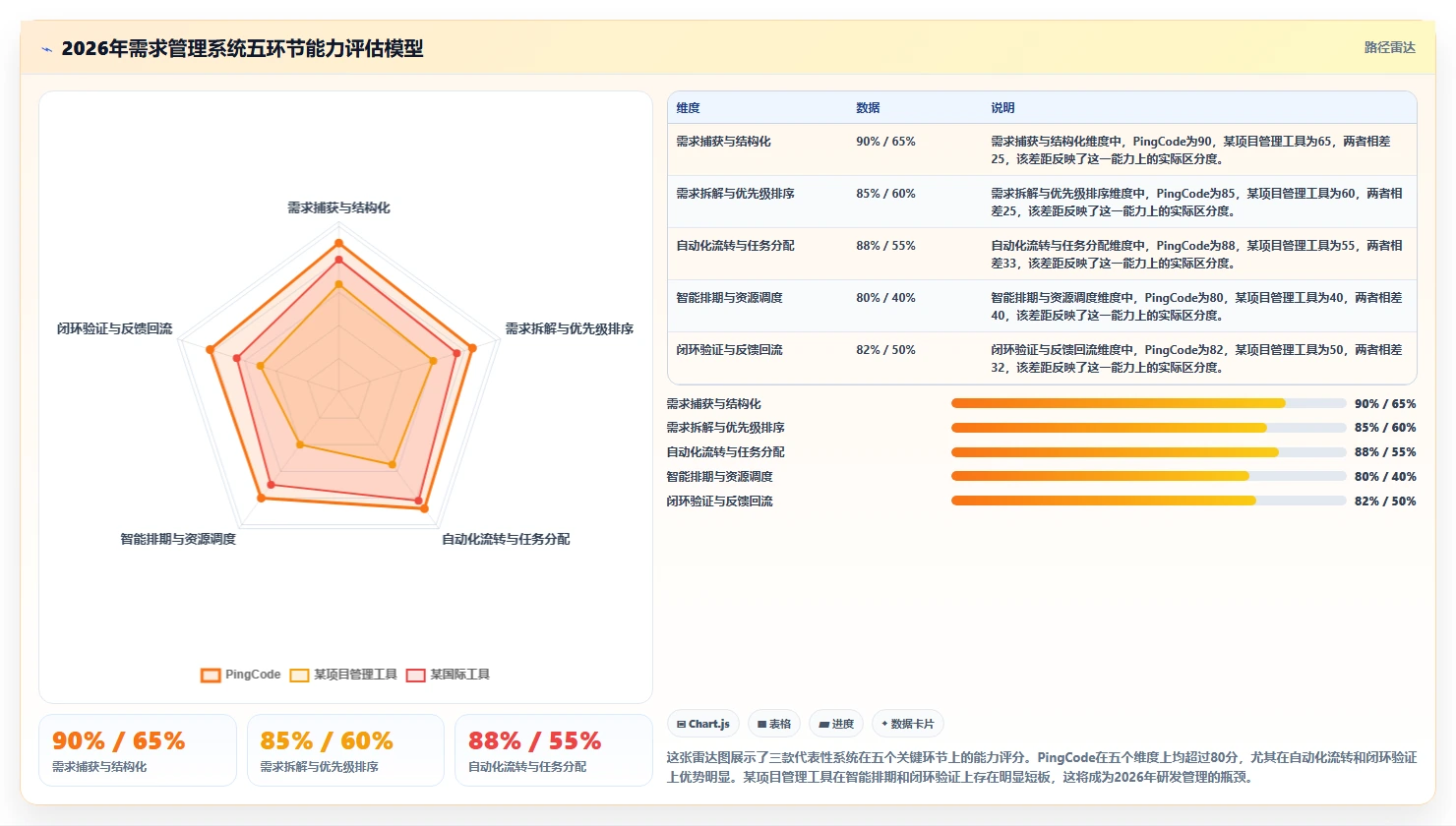Click the 自动化流转与任务分配 progress bar

(x=1148, y=452)
